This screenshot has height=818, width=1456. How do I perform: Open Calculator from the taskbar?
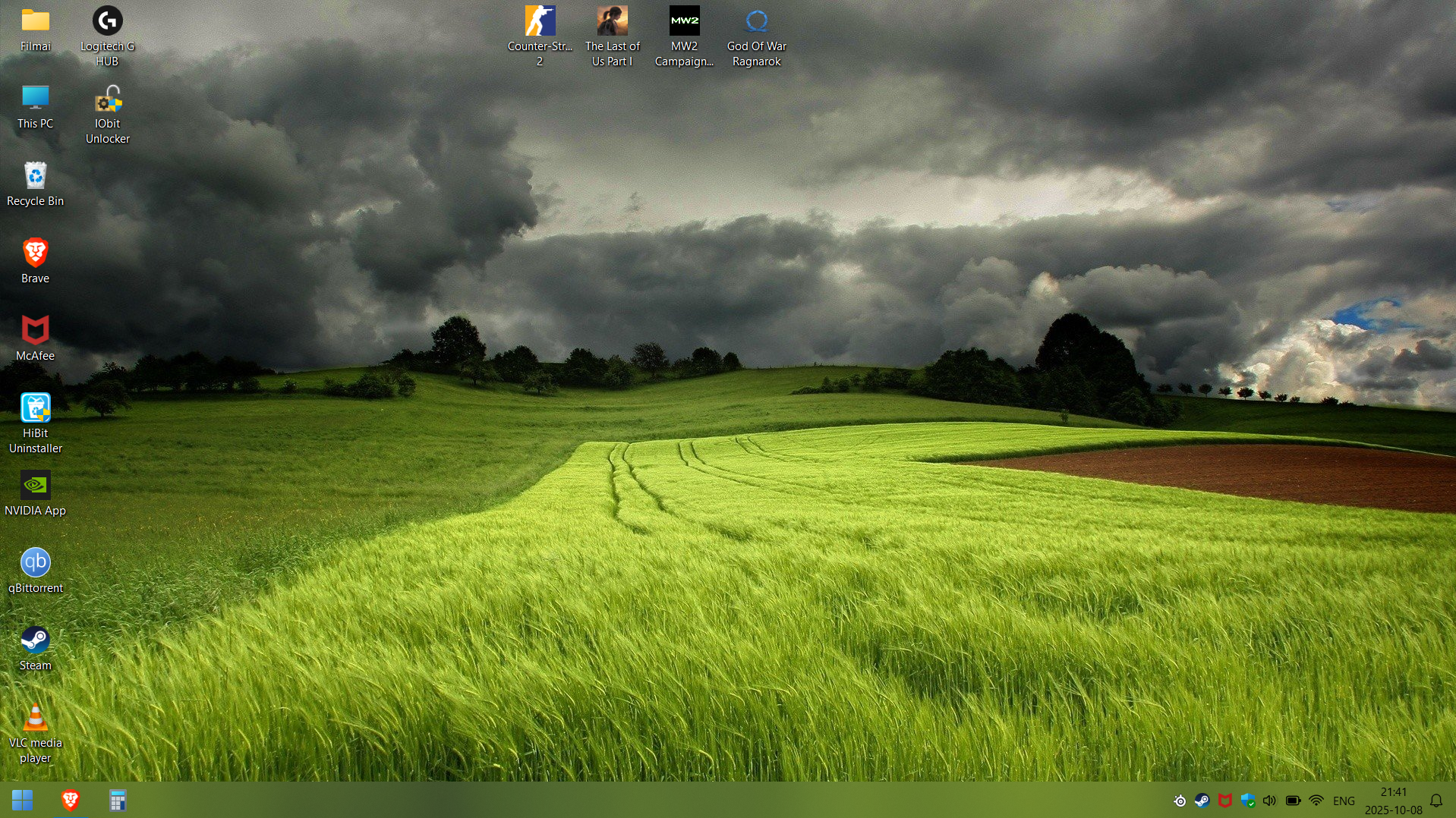click(x=117, y=800)
